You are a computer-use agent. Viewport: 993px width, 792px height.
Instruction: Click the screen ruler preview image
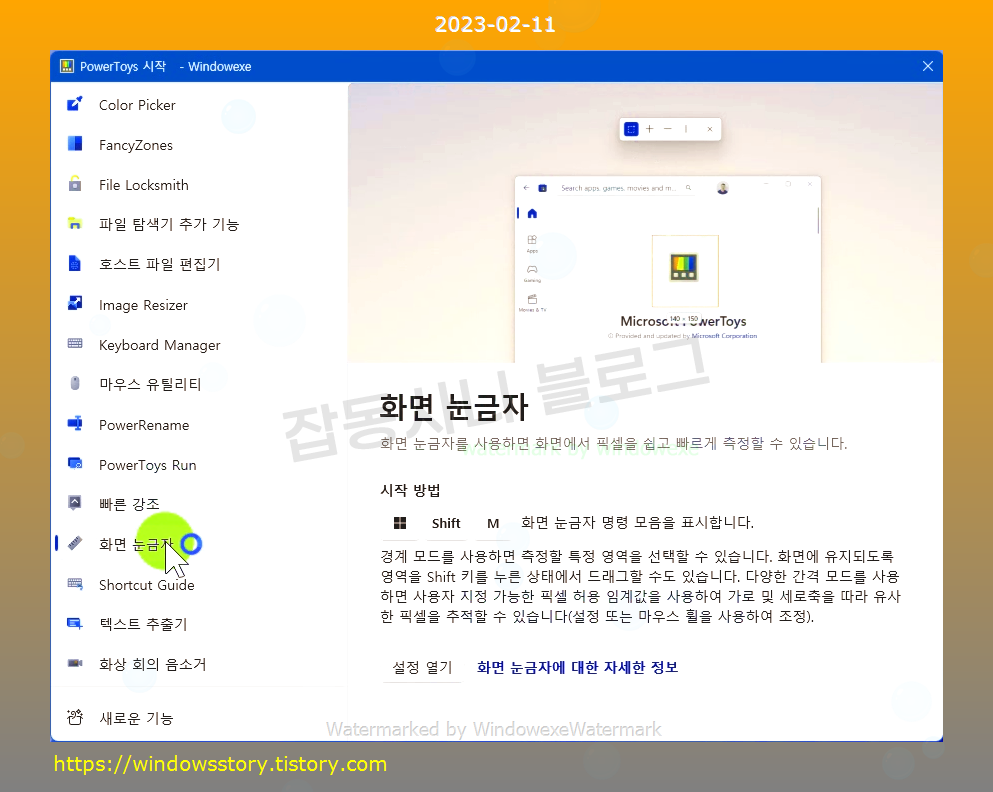pyautogui.click(x=645, y=223)
